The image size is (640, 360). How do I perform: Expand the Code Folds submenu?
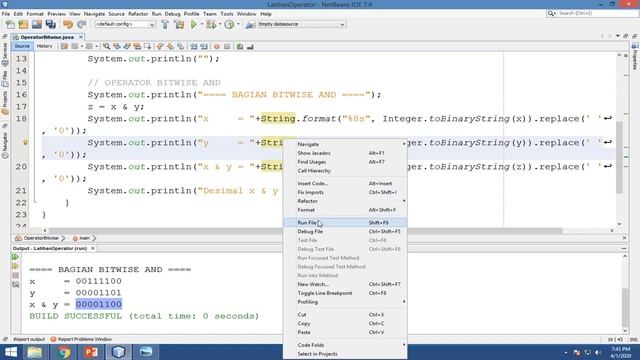click(345, 345)
